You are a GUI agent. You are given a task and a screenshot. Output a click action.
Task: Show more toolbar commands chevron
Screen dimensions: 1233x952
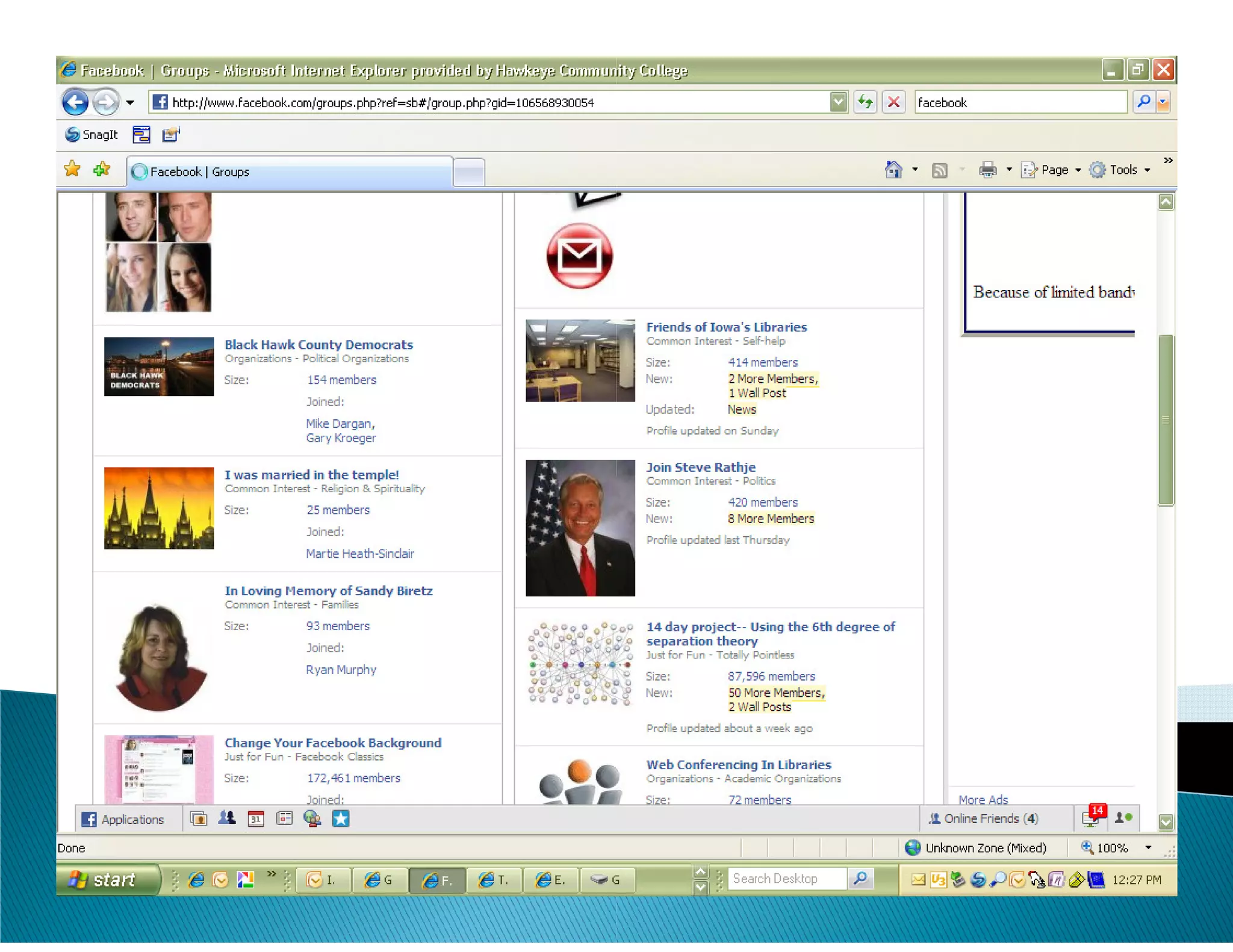(1168, 161)
